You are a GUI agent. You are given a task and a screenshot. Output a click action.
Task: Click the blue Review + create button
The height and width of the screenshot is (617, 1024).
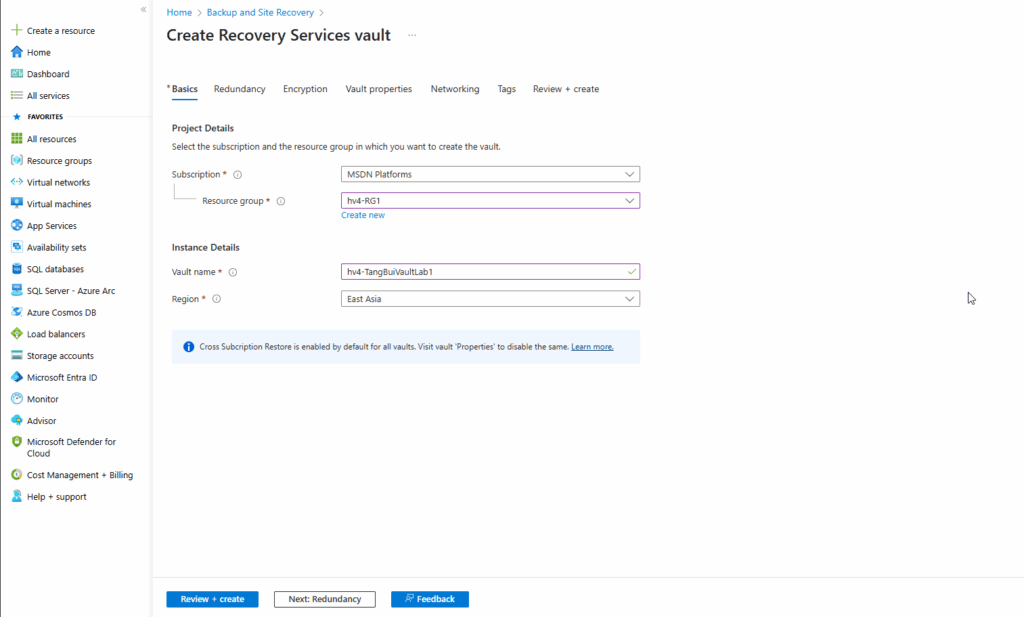click(212, 599)
